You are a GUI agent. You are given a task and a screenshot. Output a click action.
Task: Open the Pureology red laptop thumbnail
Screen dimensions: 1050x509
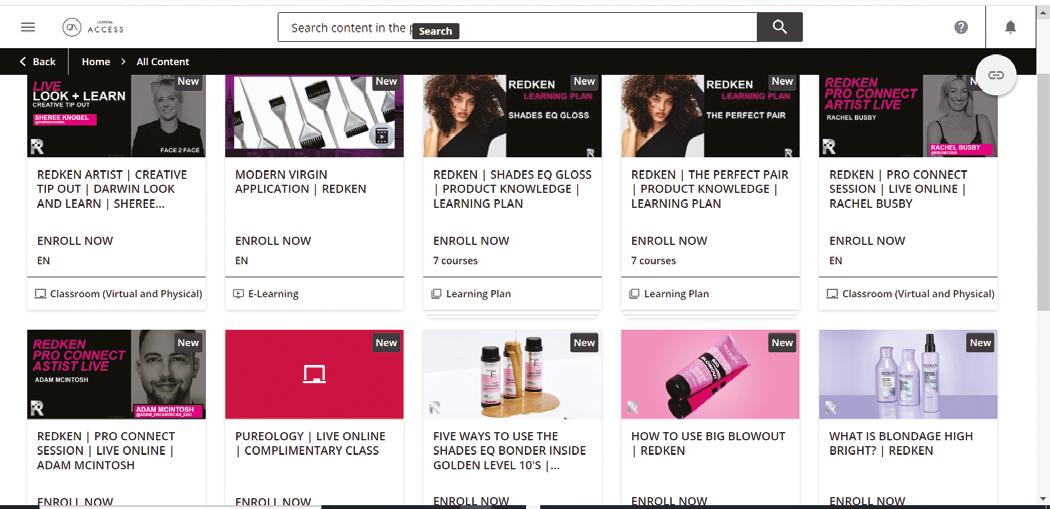[314, 374]
